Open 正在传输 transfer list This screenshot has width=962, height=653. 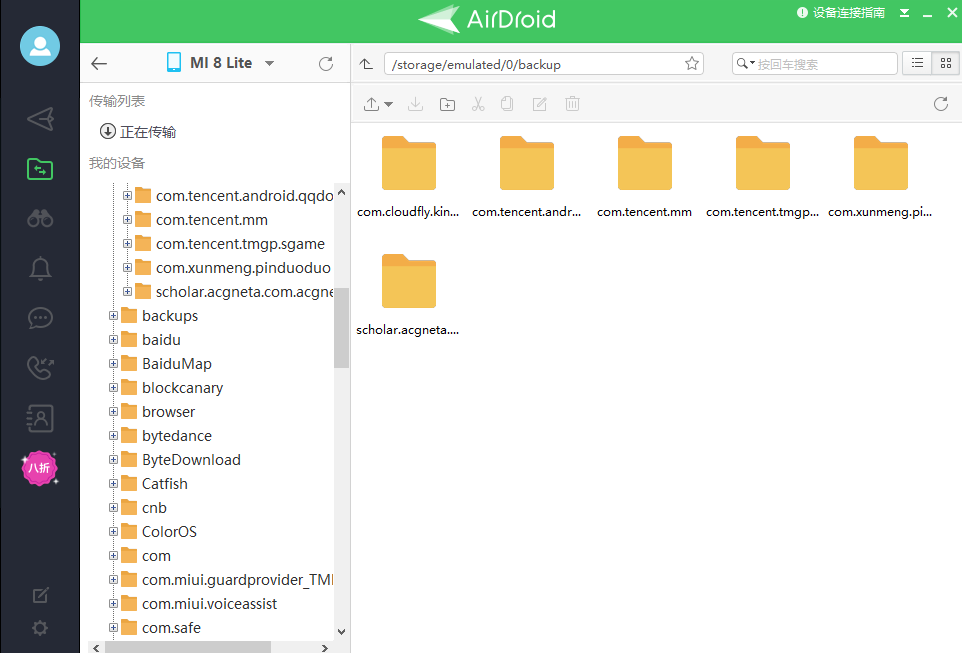tap(138, 132)
